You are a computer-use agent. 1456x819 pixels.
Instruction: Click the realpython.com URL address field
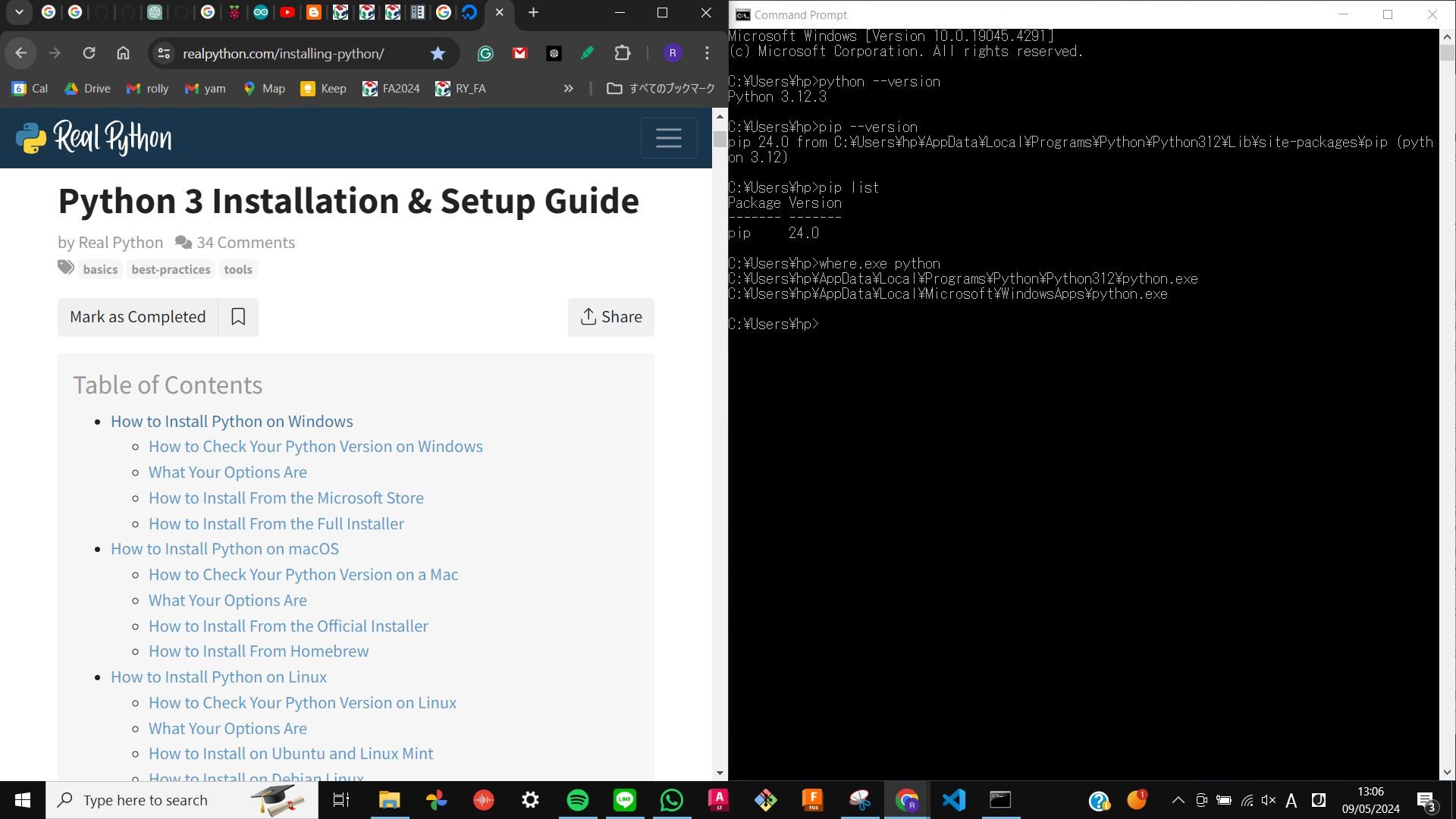coord(284,54)
